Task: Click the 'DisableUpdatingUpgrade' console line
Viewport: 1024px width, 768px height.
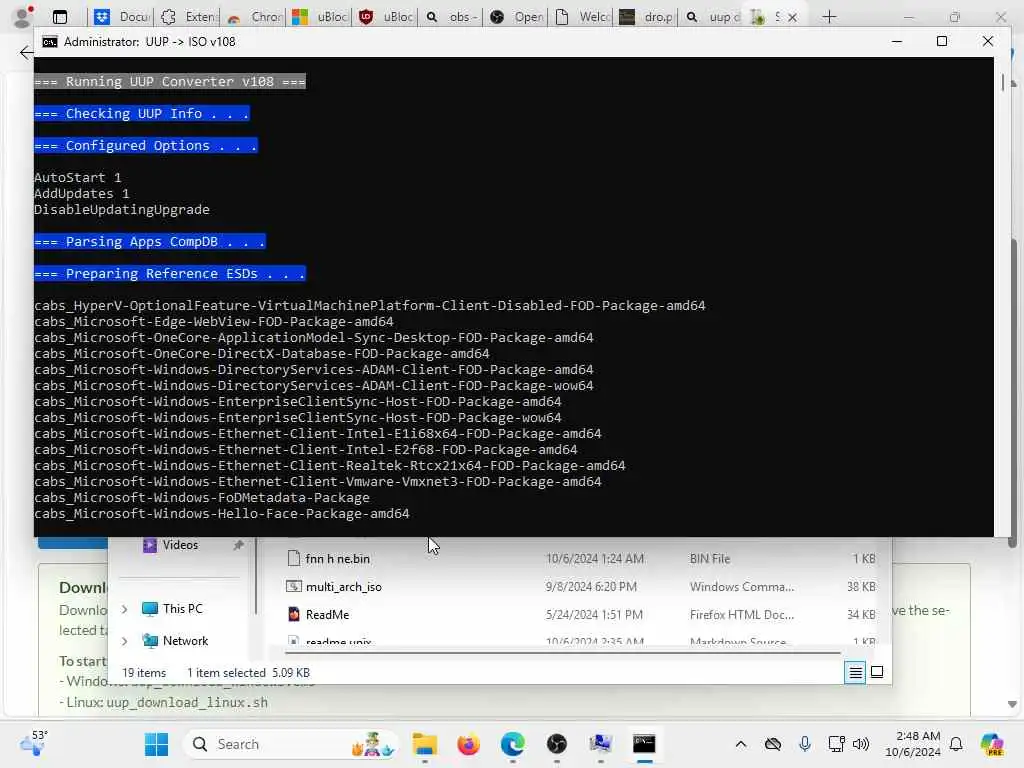Action: [122, 210]
